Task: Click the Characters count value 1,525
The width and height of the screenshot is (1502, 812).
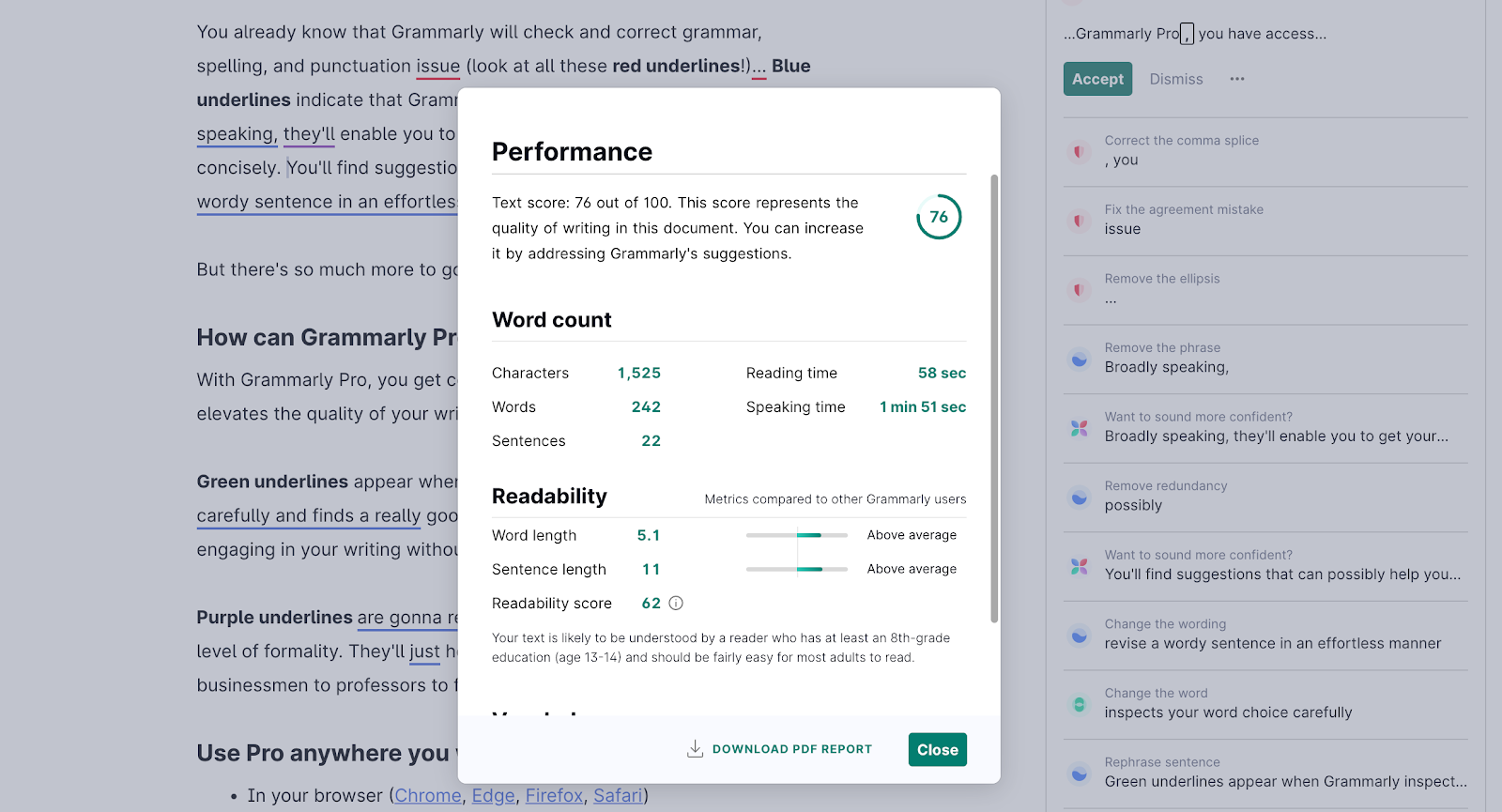Action: pyautogui.click(x=639, y=373)
